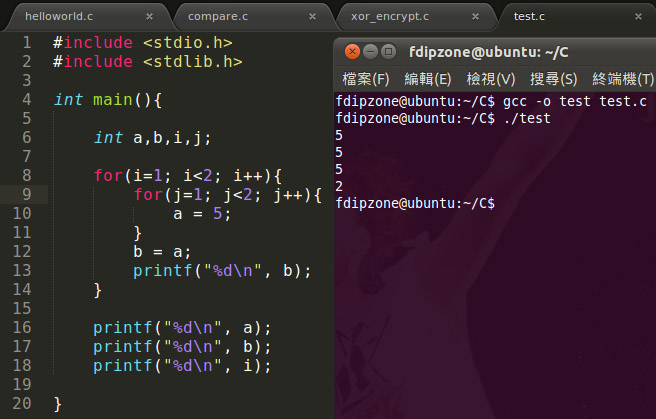Click the outer for(i=1; i<2; i++){ line
656x419 pixels.
188,176
